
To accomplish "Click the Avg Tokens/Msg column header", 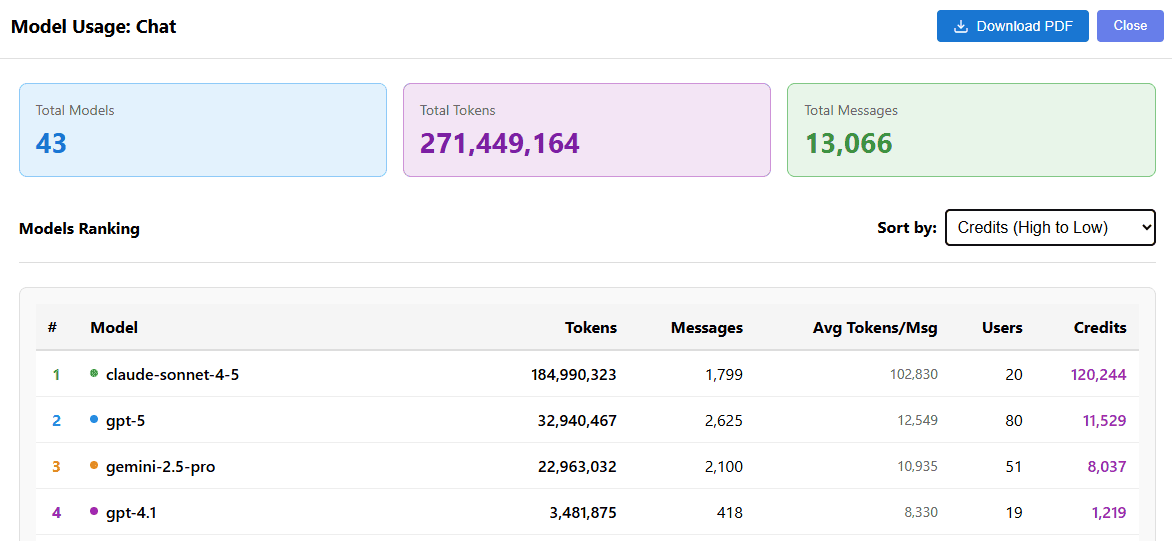I will (875, 328).
